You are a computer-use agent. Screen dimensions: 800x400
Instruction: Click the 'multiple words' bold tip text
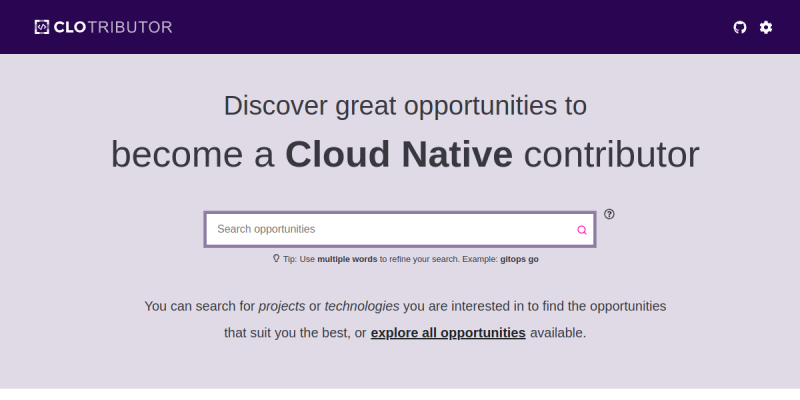347,259
